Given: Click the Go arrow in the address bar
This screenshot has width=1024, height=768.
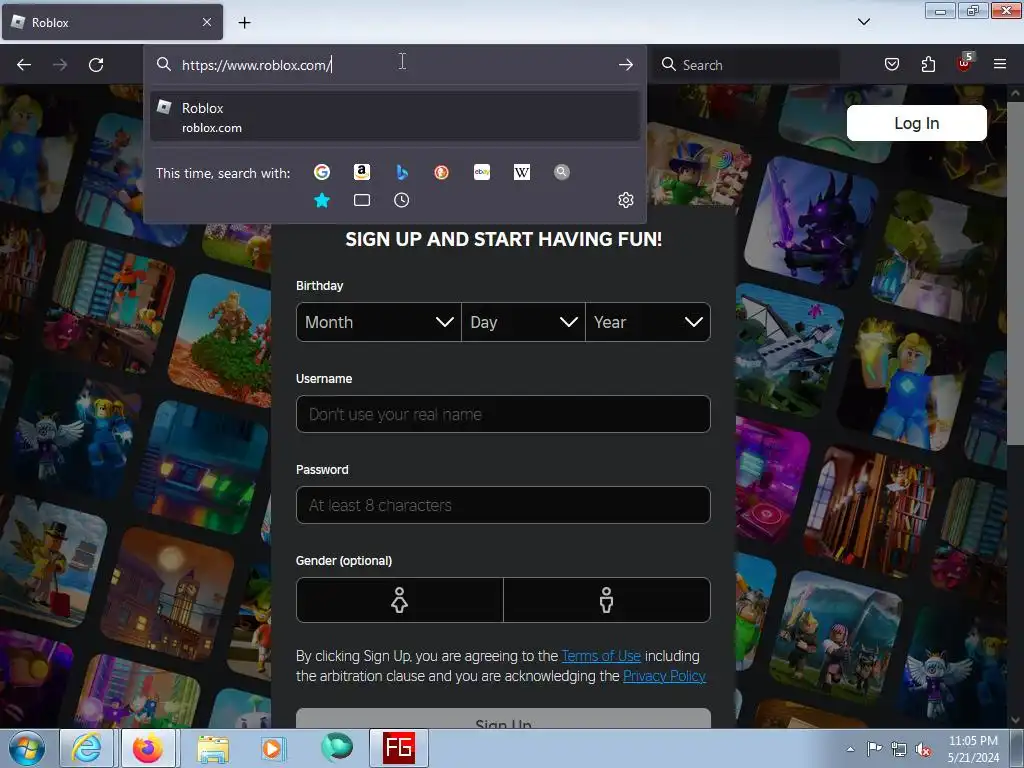Looking at the screenshot, I should click(x=626, y=65).
